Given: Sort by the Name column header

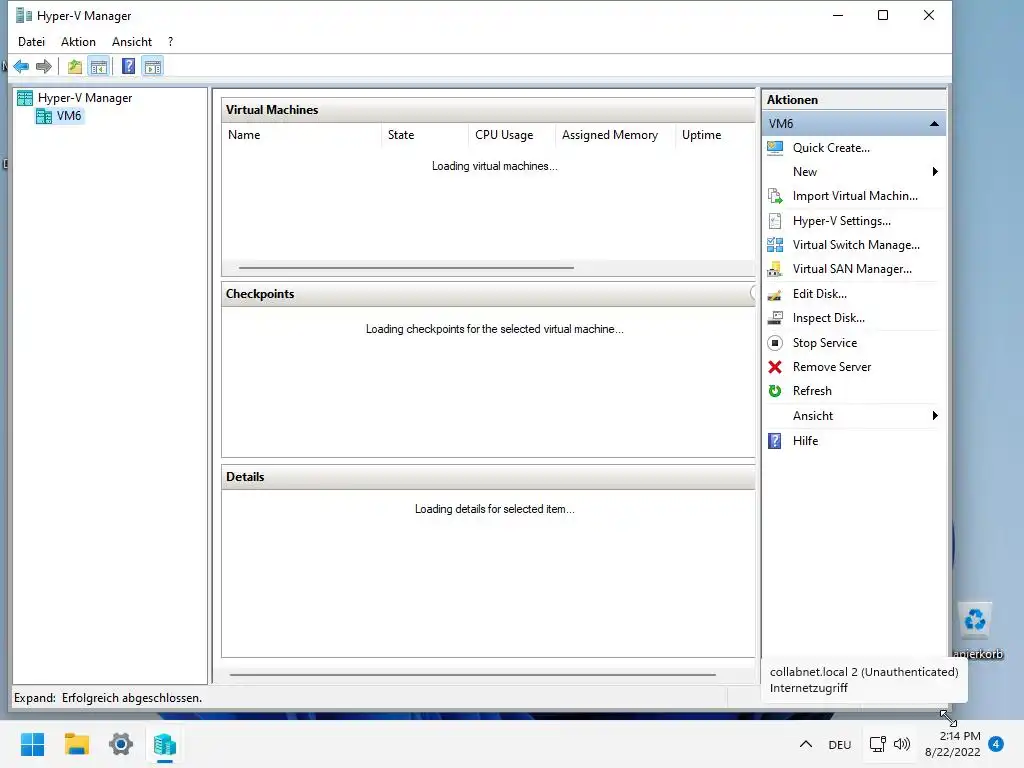Looking at the screenshot, I should (x=302, y=135).
